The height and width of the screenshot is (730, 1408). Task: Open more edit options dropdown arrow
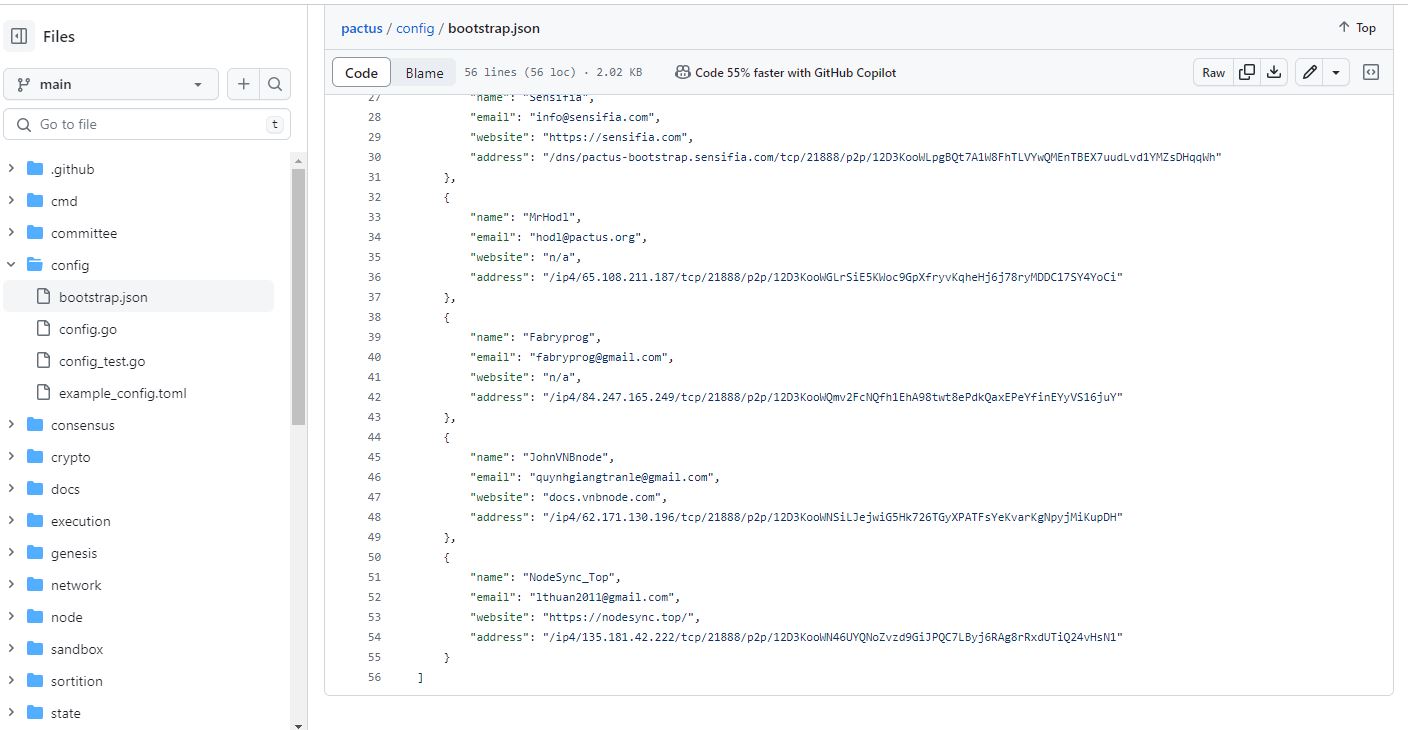tap(1336, 73)
